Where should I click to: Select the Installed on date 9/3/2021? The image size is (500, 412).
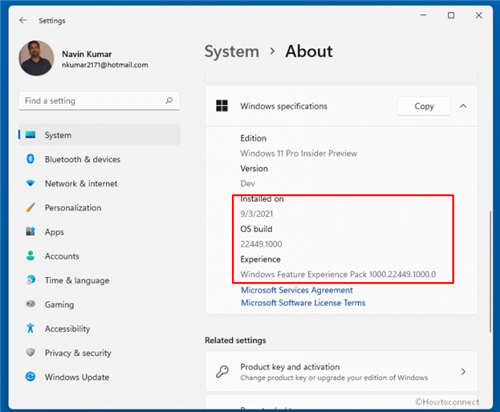tap(257, 214)
